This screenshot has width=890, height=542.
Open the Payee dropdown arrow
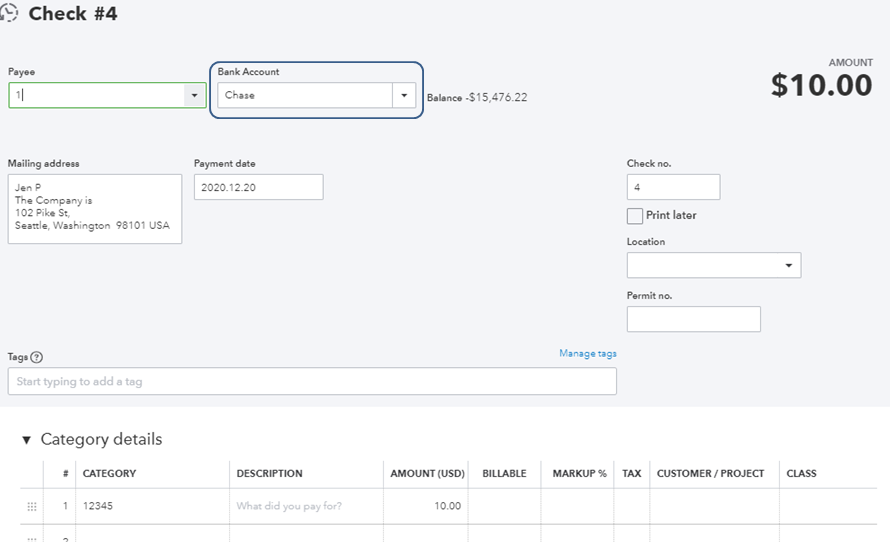pos(193,96)
